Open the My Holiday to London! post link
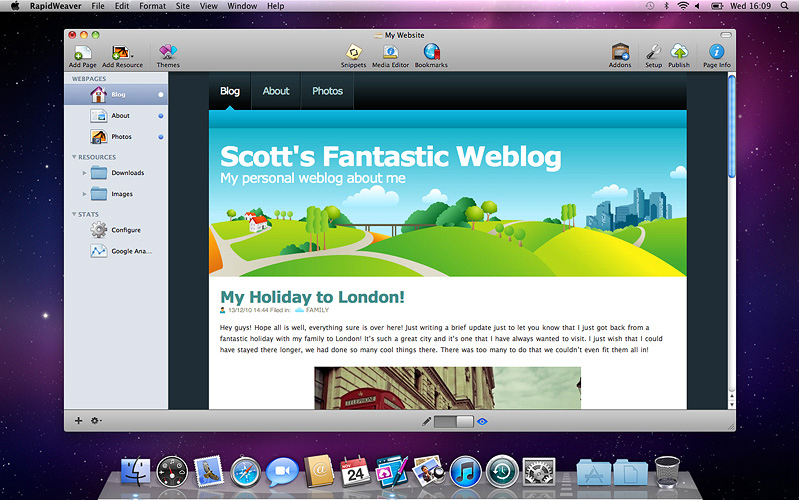Viewport: 799px width, 500px height. [x=312, y=297]
